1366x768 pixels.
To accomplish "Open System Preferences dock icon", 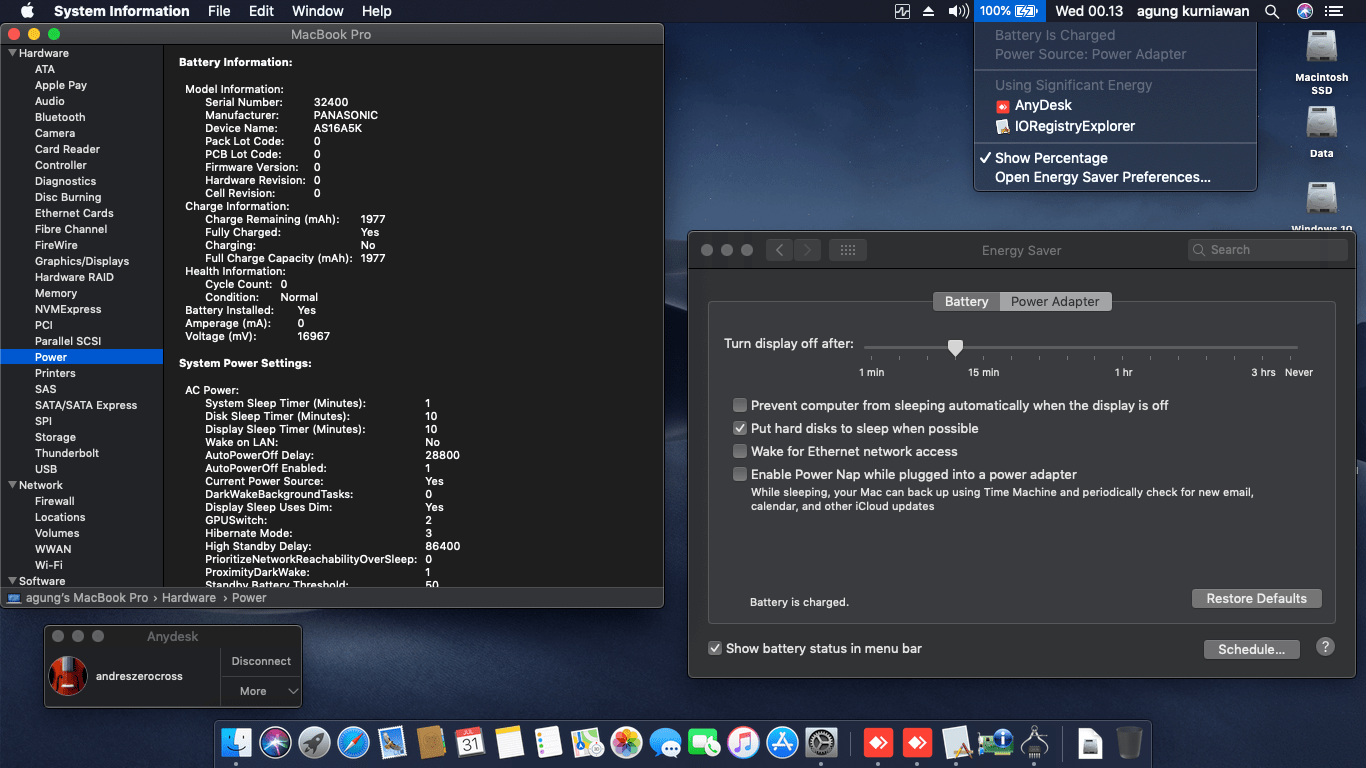I will point(821,742).
